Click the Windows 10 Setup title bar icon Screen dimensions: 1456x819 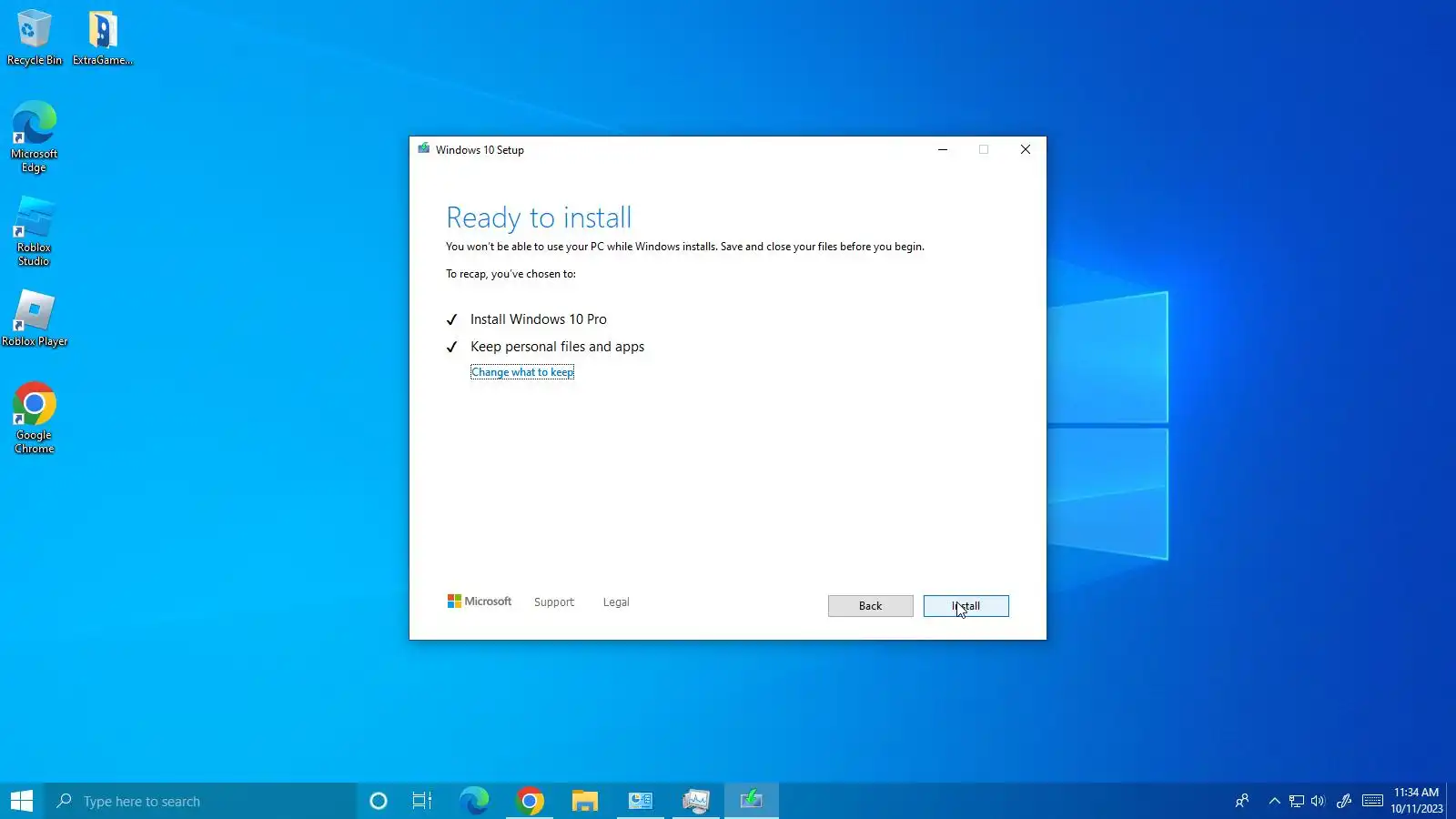424,149
